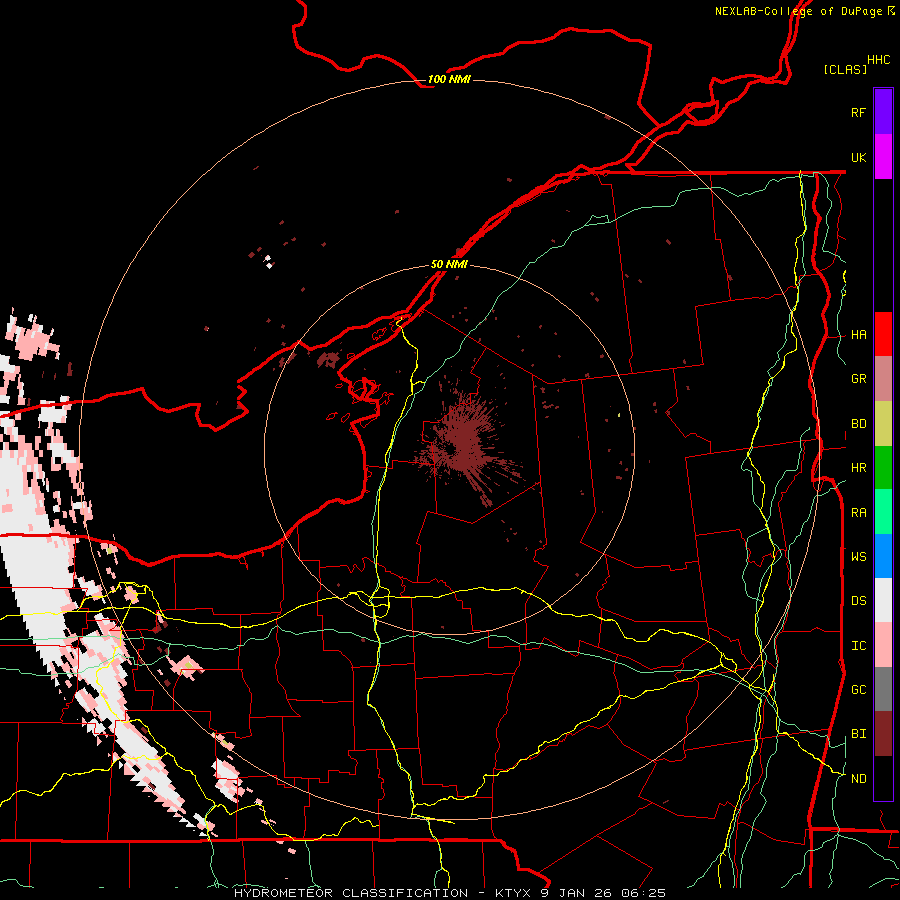Click the RA legend label
The image size is (900, 900).
point(858,513)
